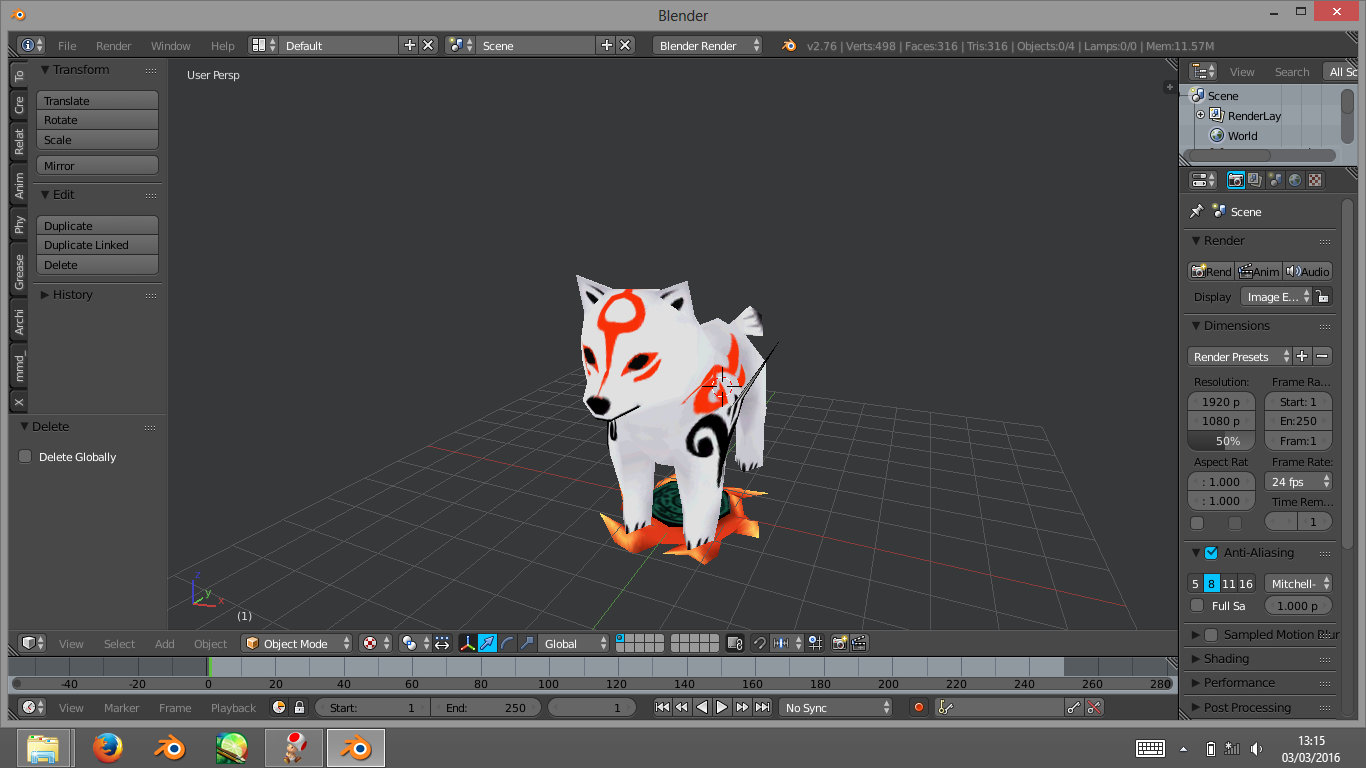Open the Help menu
This screenshot has width=1366, height=768.
[223, 45]
